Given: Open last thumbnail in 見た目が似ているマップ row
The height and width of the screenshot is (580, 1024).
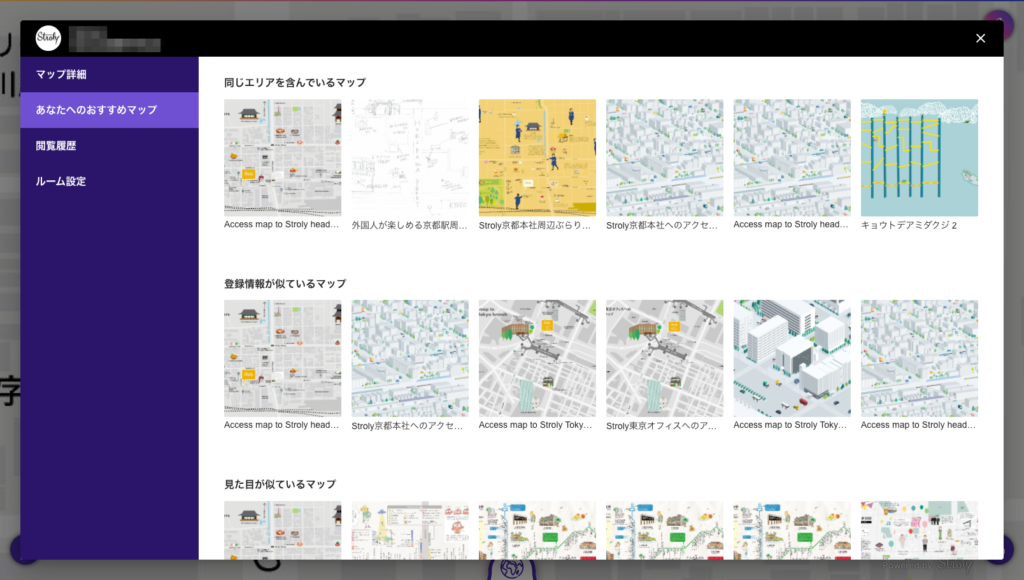Looking at the screenshot, I should coord(919,530).
